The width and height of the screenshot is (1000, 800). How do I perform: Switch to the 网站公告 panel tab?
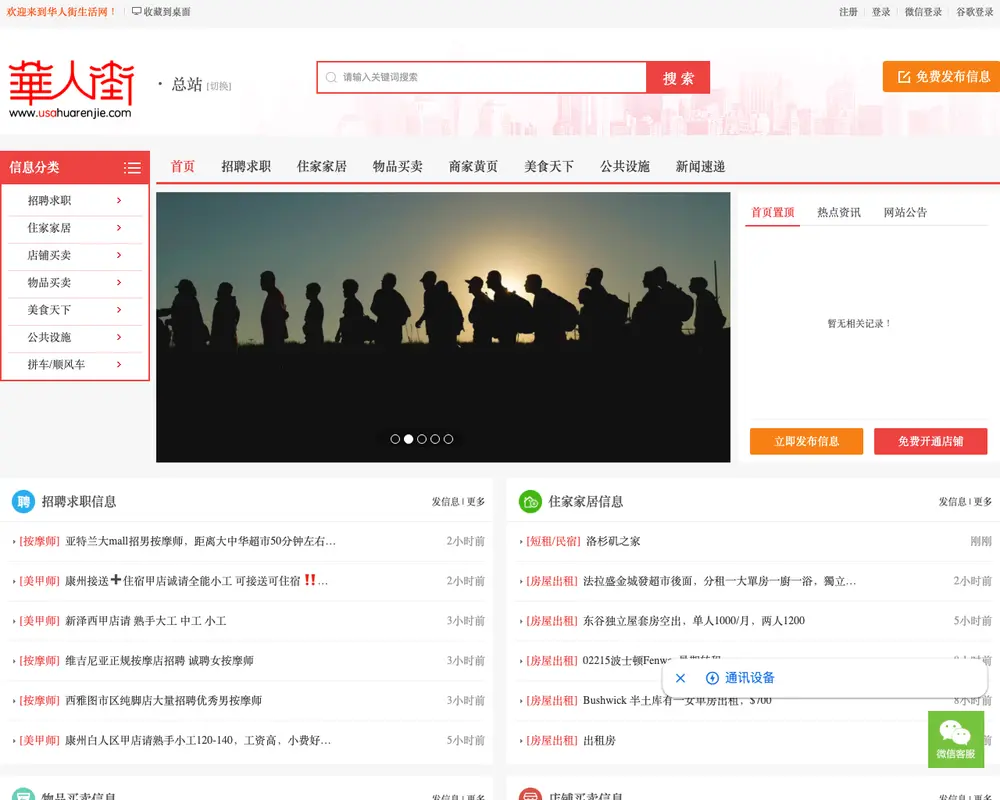(x=905, y=212)
